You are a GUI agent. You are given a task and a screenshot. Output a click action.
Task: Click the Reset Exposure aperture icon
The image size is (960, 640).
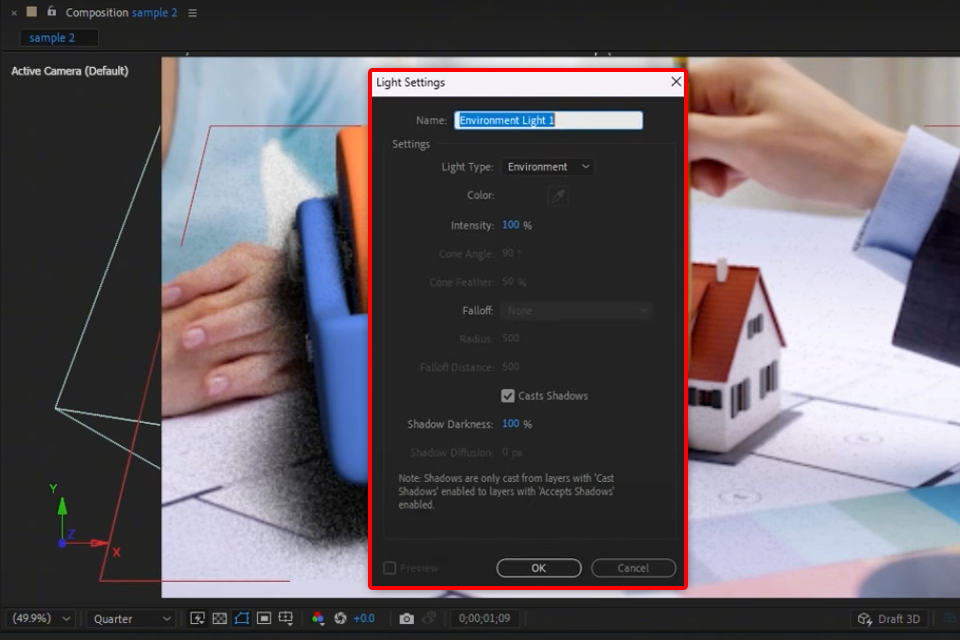click(x=340, y=619)
